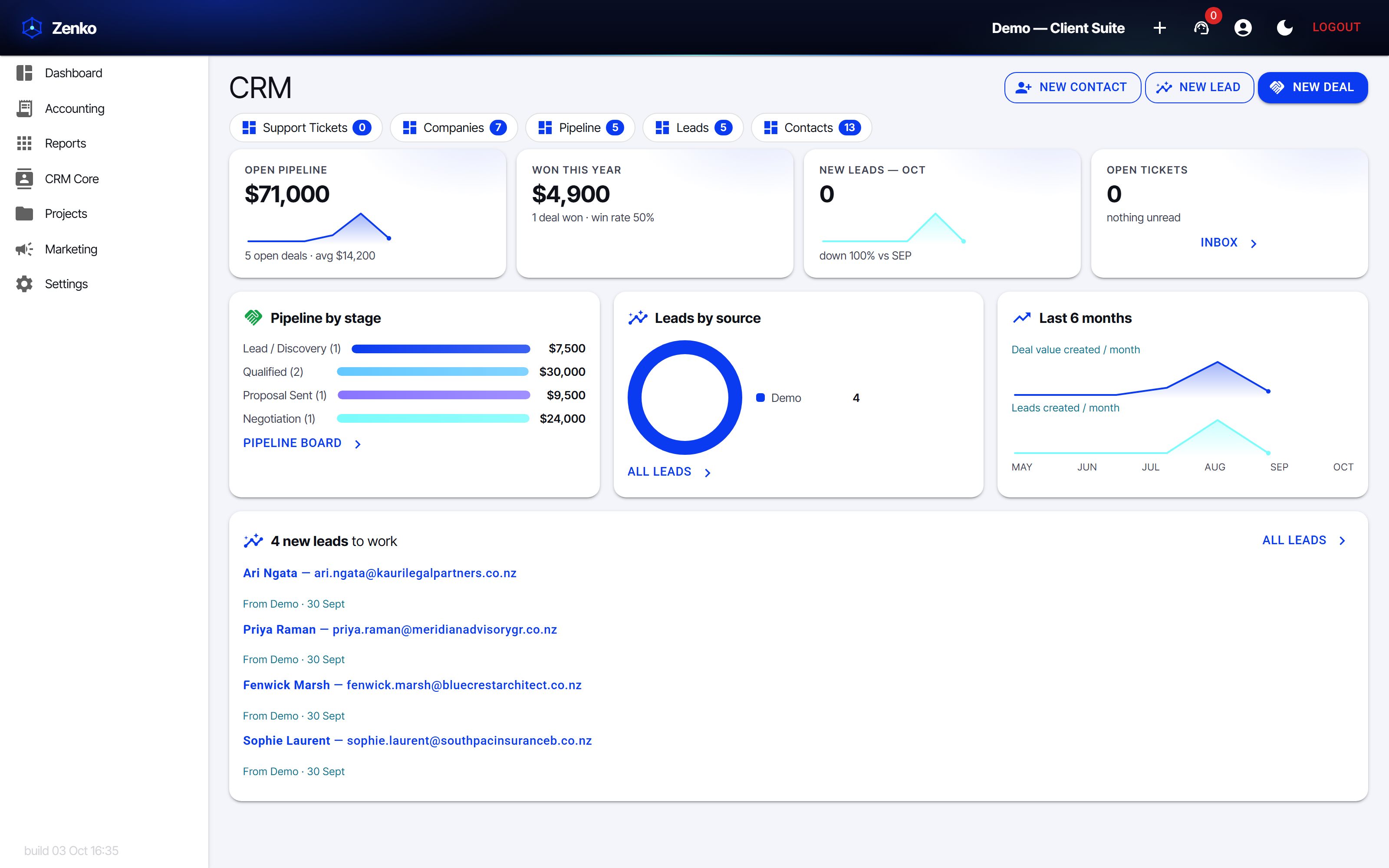This screenshot has height=868, width=1389.
Task: Select the Contacts tab chip
Action: [811, 128]
